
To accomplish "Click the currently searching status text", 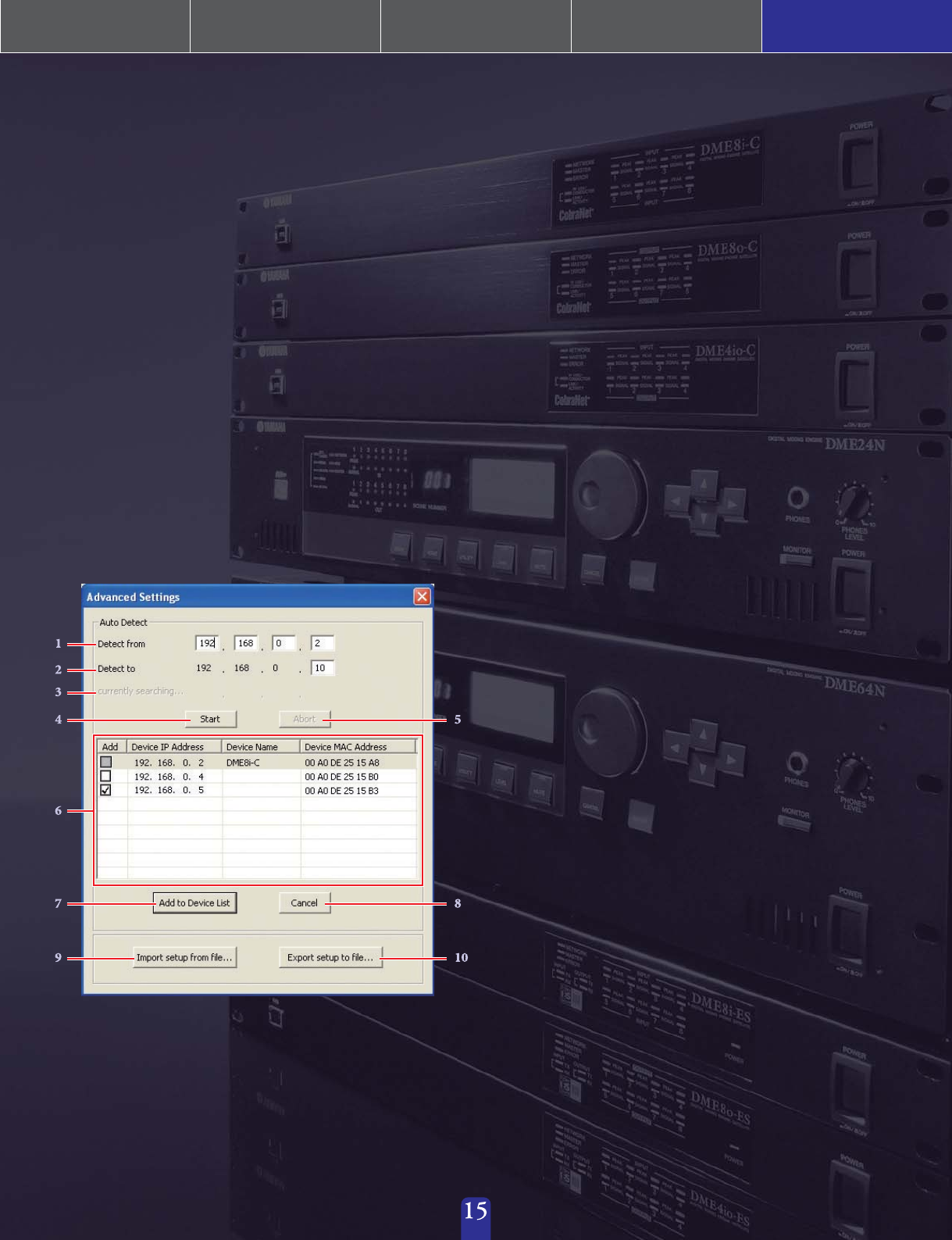I will coord(141,691).
